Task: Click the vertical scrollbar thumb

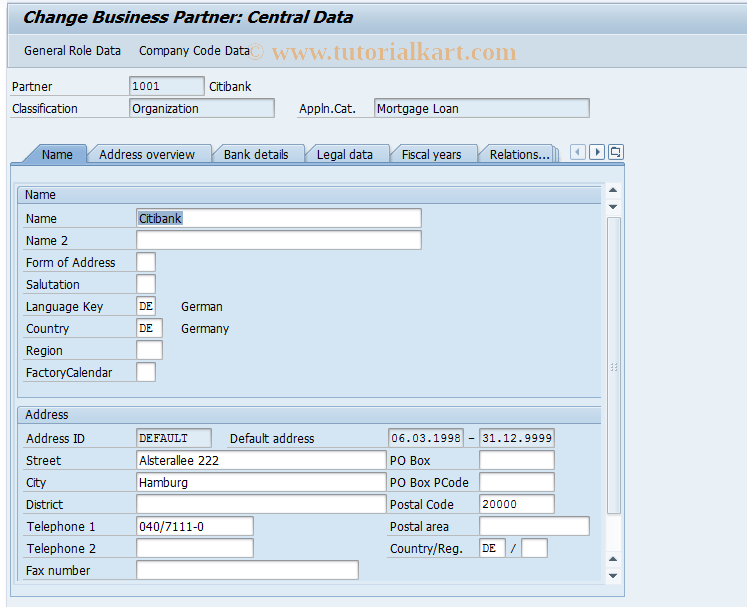Action: 614,366
